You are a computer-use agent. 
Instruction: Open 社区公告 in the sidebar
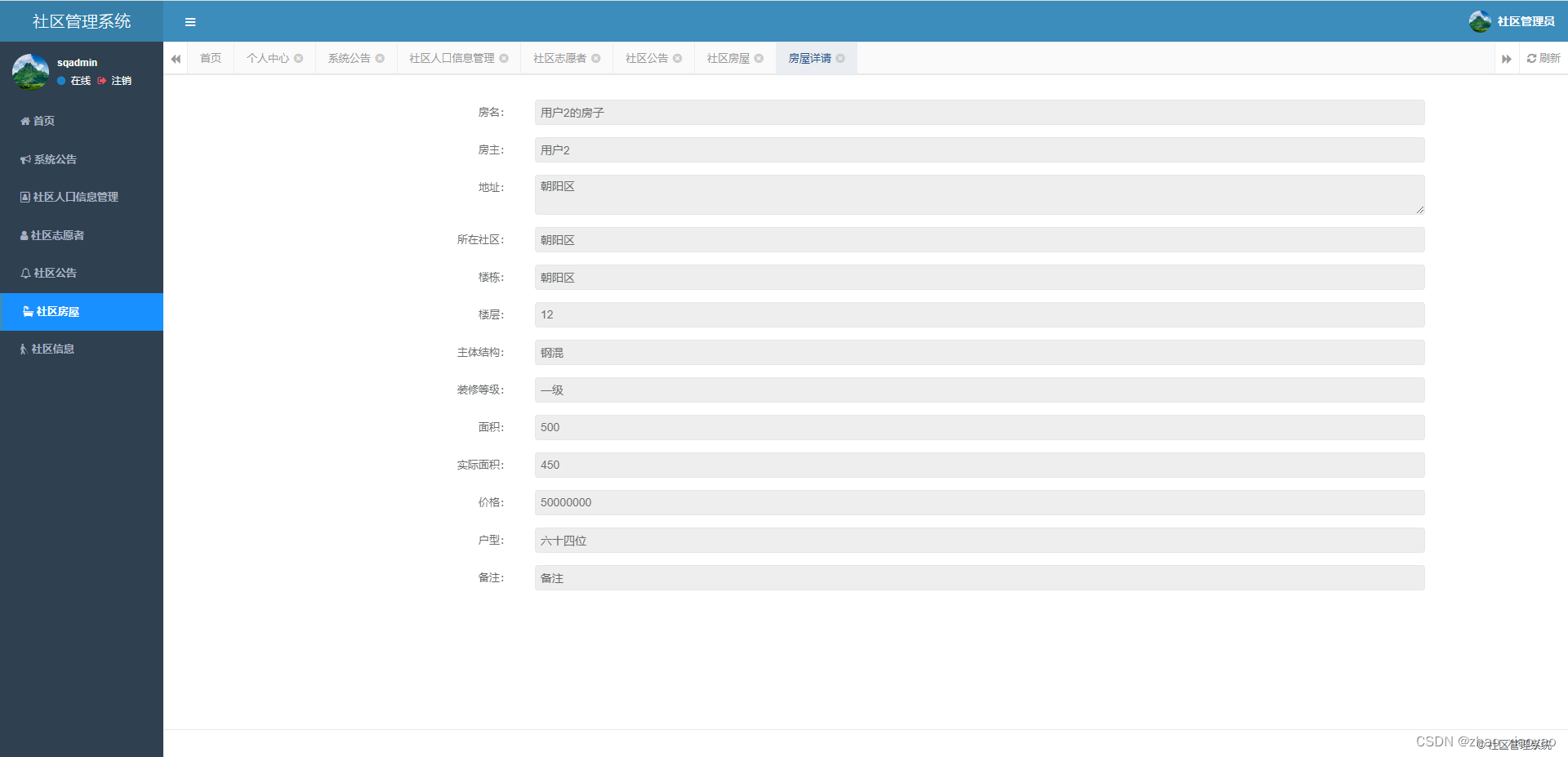tap(82, 273)
